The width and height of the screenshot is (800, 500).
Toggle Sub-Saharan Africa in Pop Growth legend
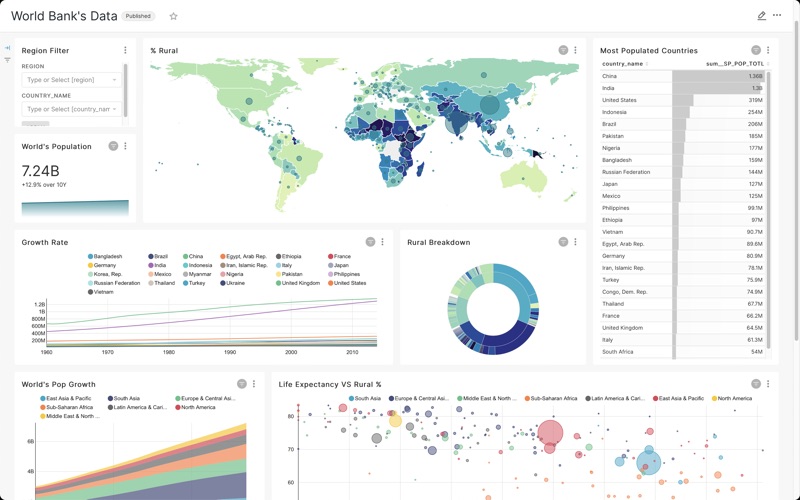(67, 407)
